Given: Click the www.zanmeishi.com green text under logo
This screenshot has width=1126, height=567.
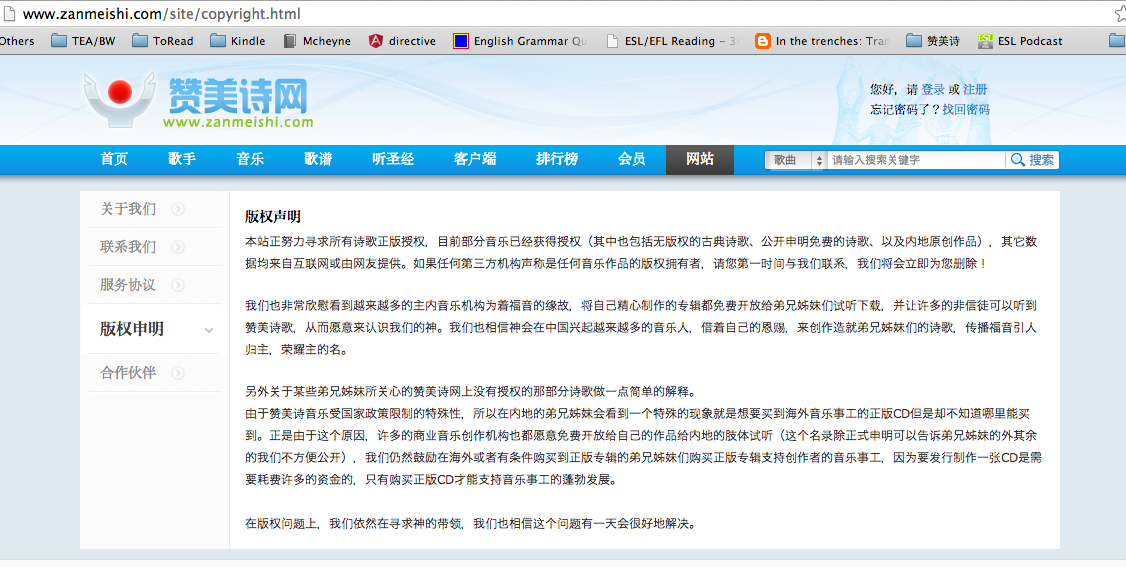Looking at the screenshot, I should [238, 122].
